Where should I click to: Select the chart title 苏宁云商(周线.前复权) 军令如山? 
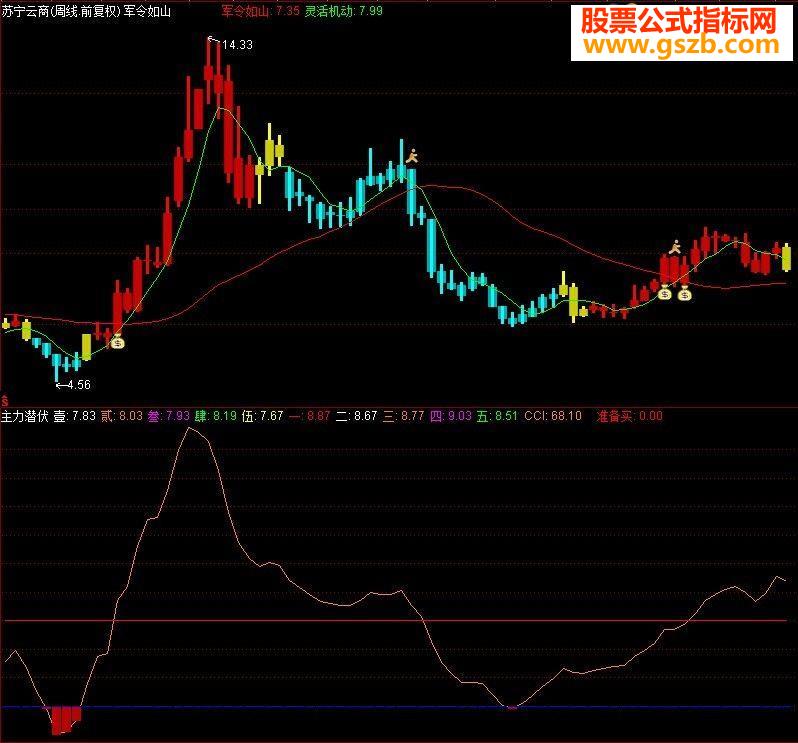click(86, 11)
